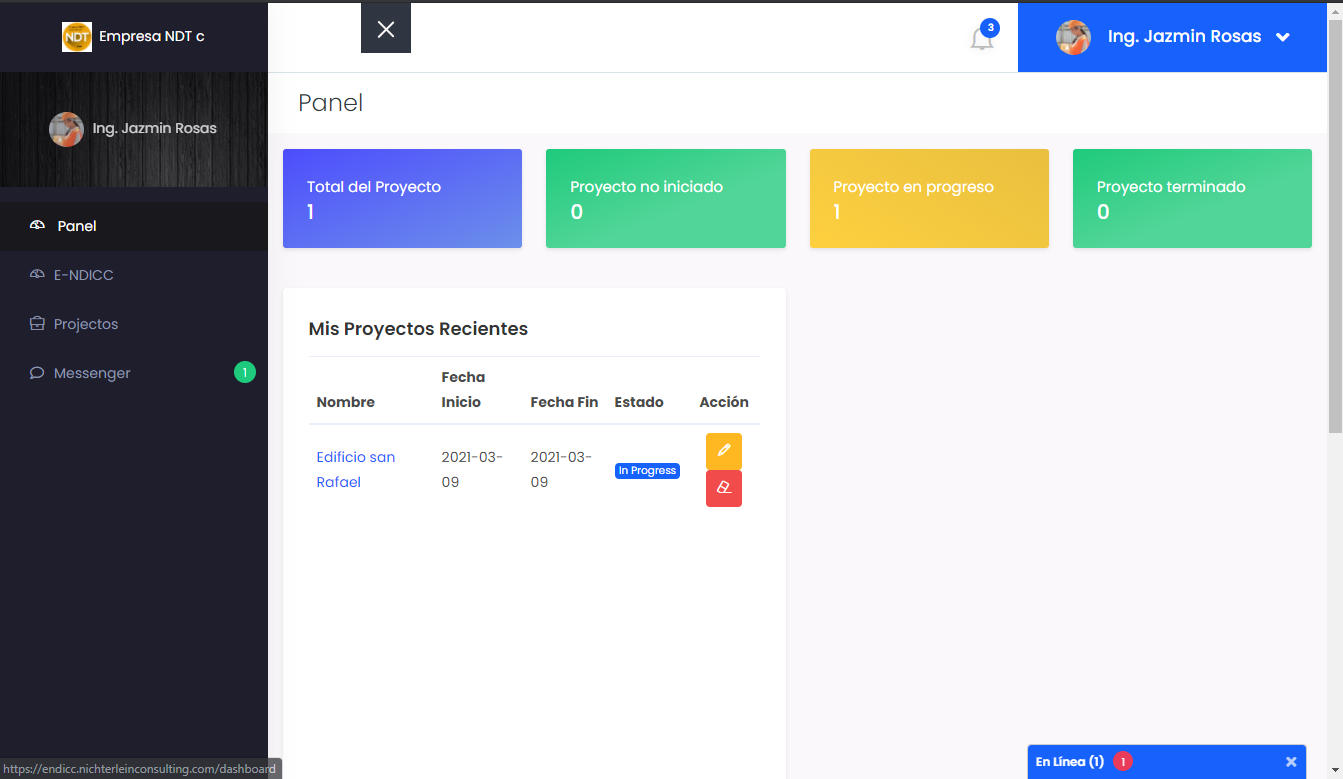The height and width of the screenshot is (779, 1343).
Task: Click the Panel dashboard icon in sidebar
Action: pos(38,226)
